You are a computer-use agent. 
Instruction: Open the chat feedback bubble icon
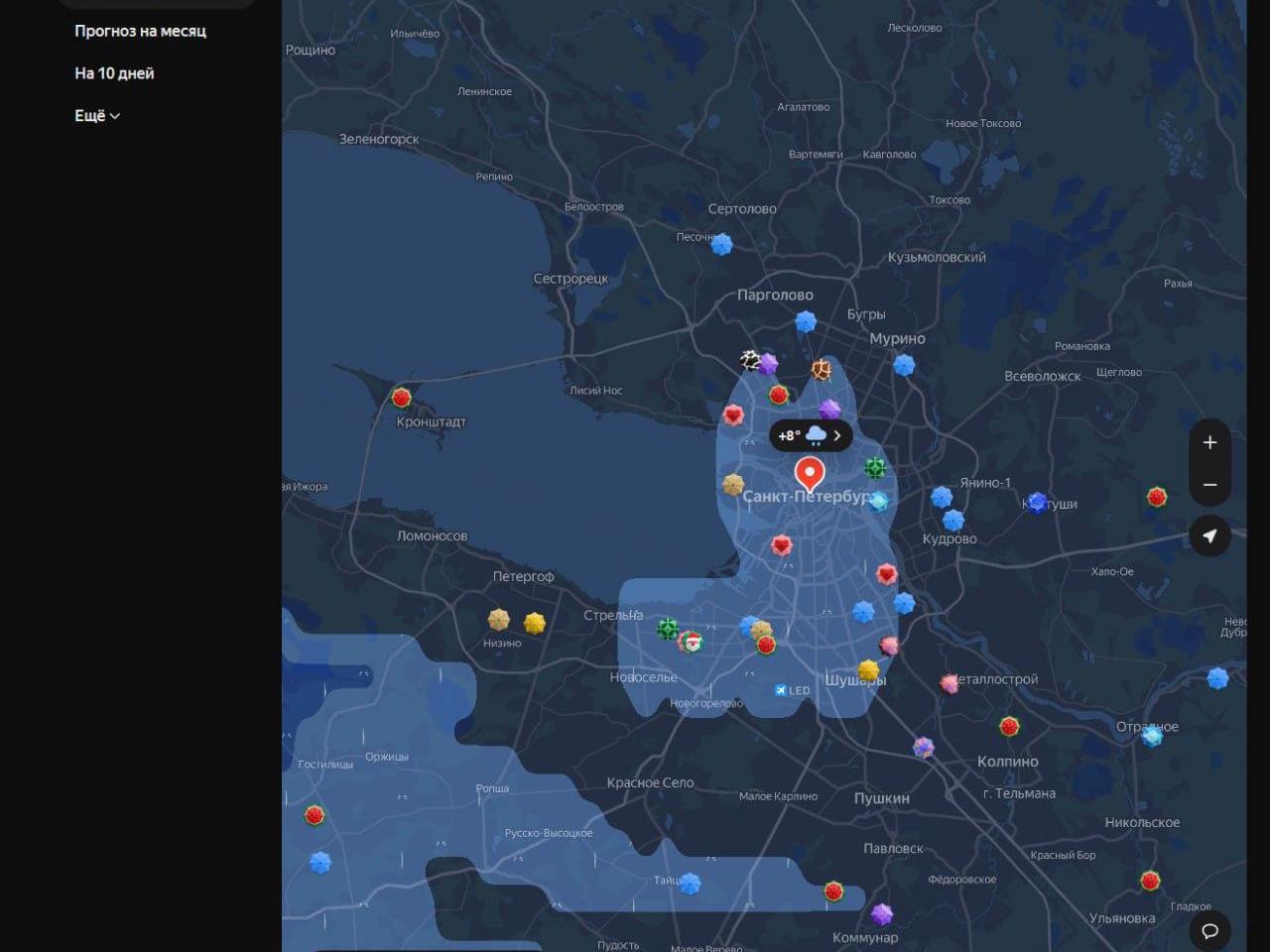(1209, 930)
